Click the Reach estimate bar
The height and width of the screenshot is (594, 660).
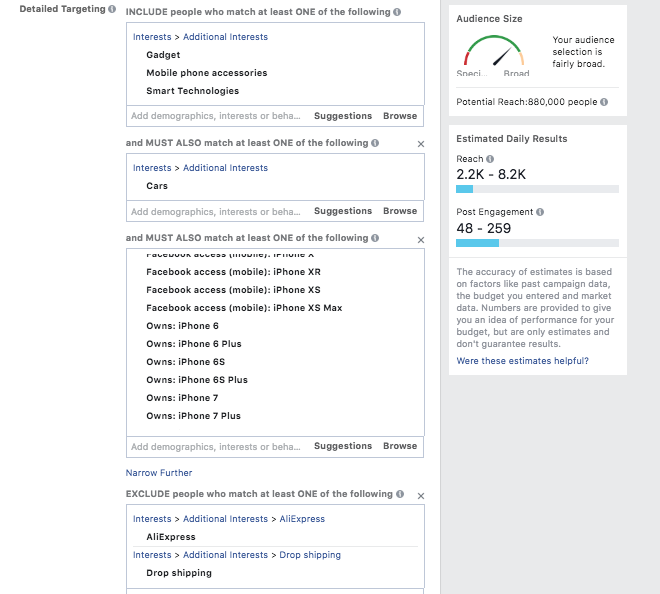coord(538,189)
